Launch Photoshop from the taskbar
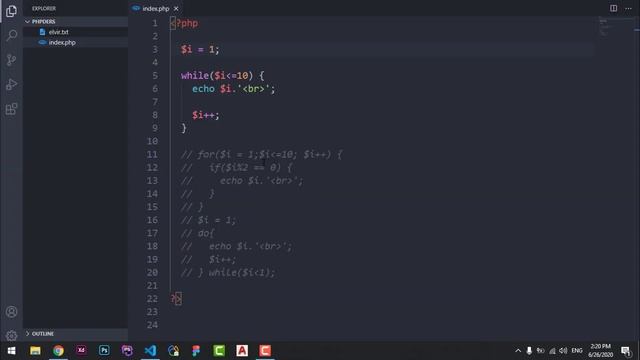Viewport: 640px width, 360px height. coord(104,351)
